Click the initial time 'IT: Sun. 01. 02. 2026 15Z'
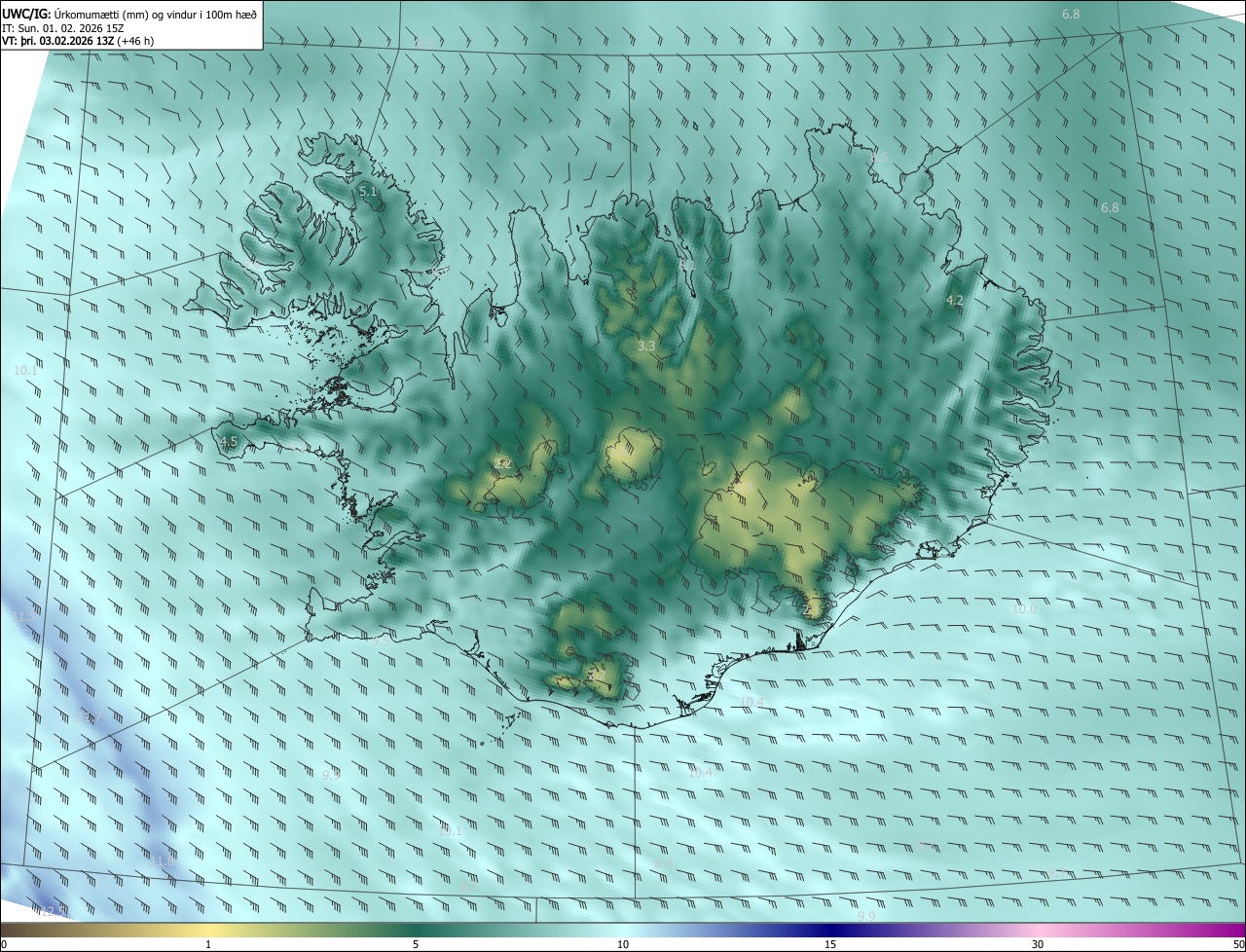The height and width of the screenshot is (952, 1246). pyautogui.click(x=62, y=27)
